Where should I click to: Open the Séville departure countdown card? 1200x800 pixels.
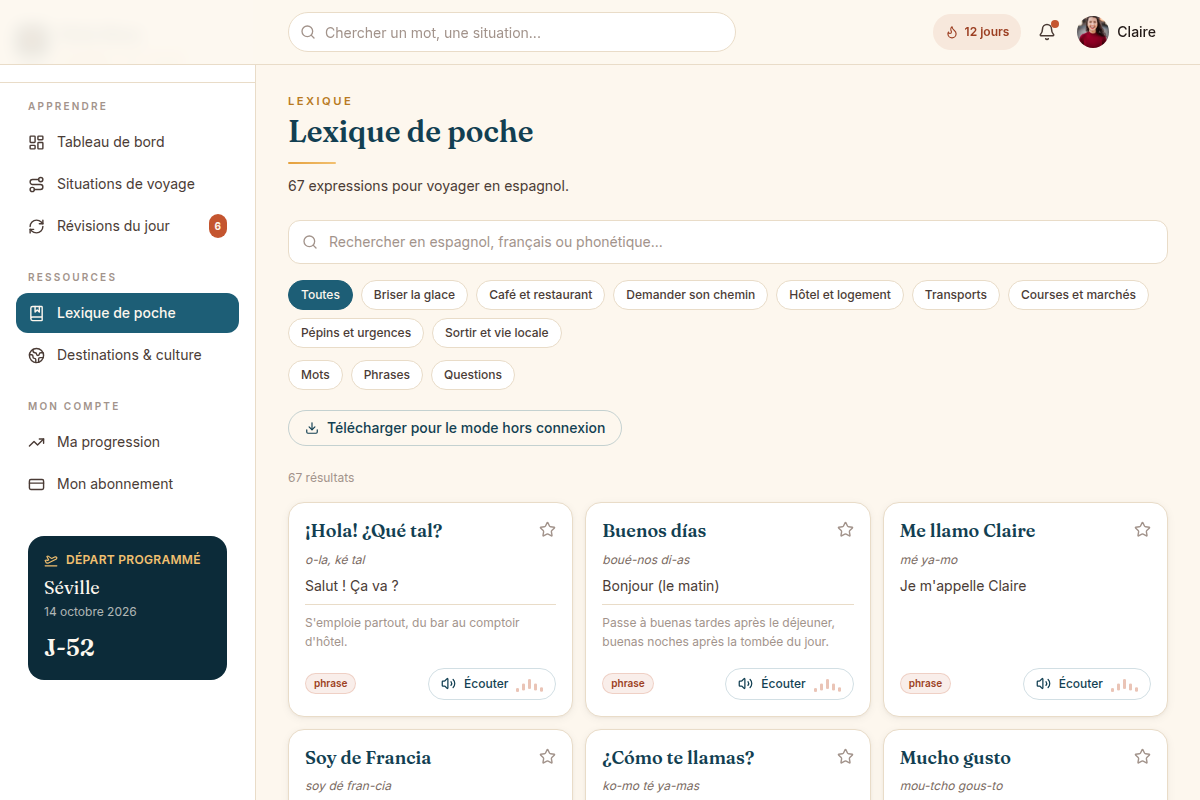(x=127, y=608)
